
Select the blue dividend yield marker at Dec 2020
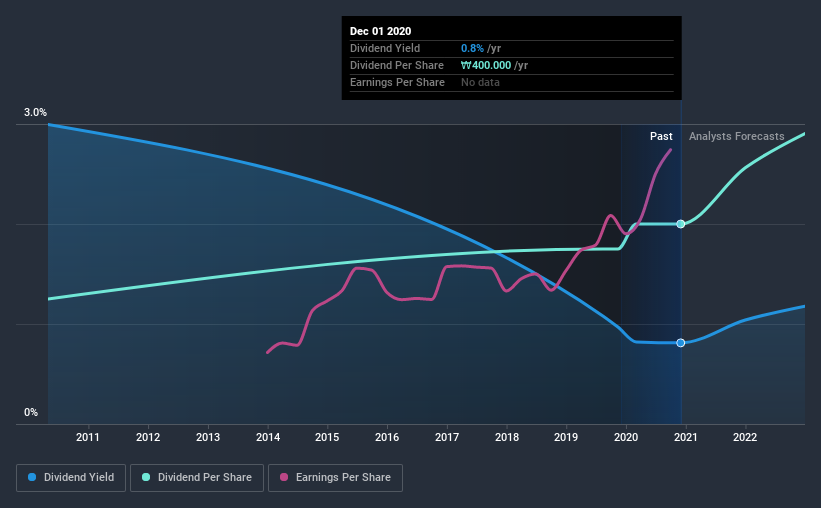point(681,343)
